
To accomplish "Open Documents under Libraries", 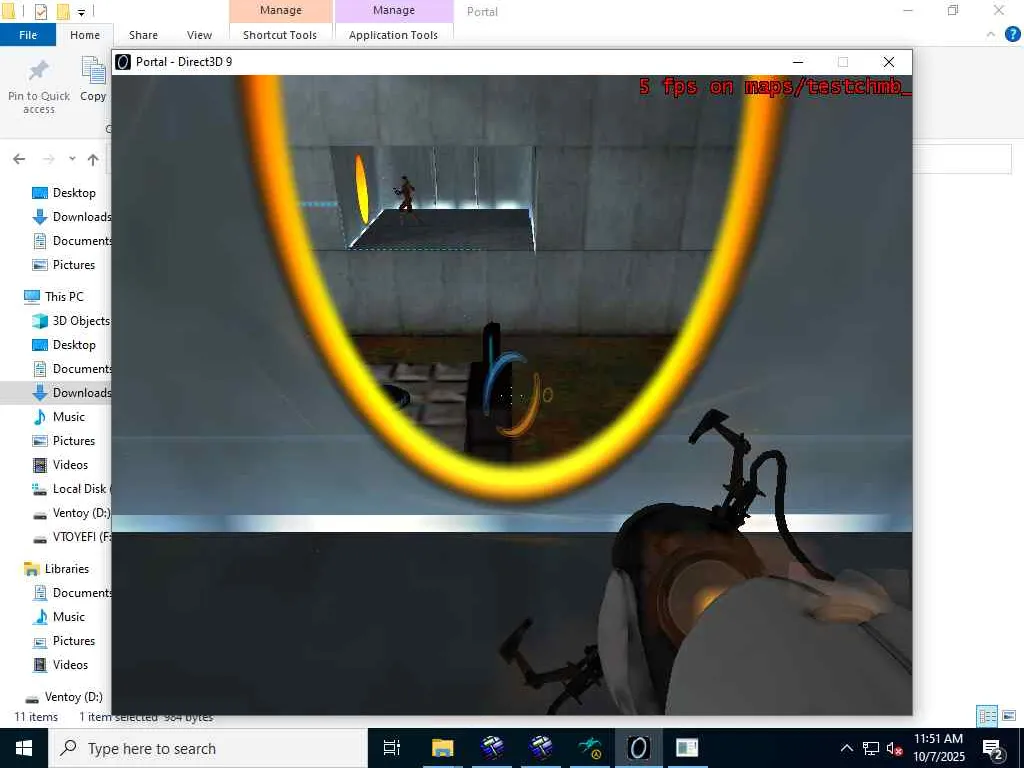I will tap(81, 593).
